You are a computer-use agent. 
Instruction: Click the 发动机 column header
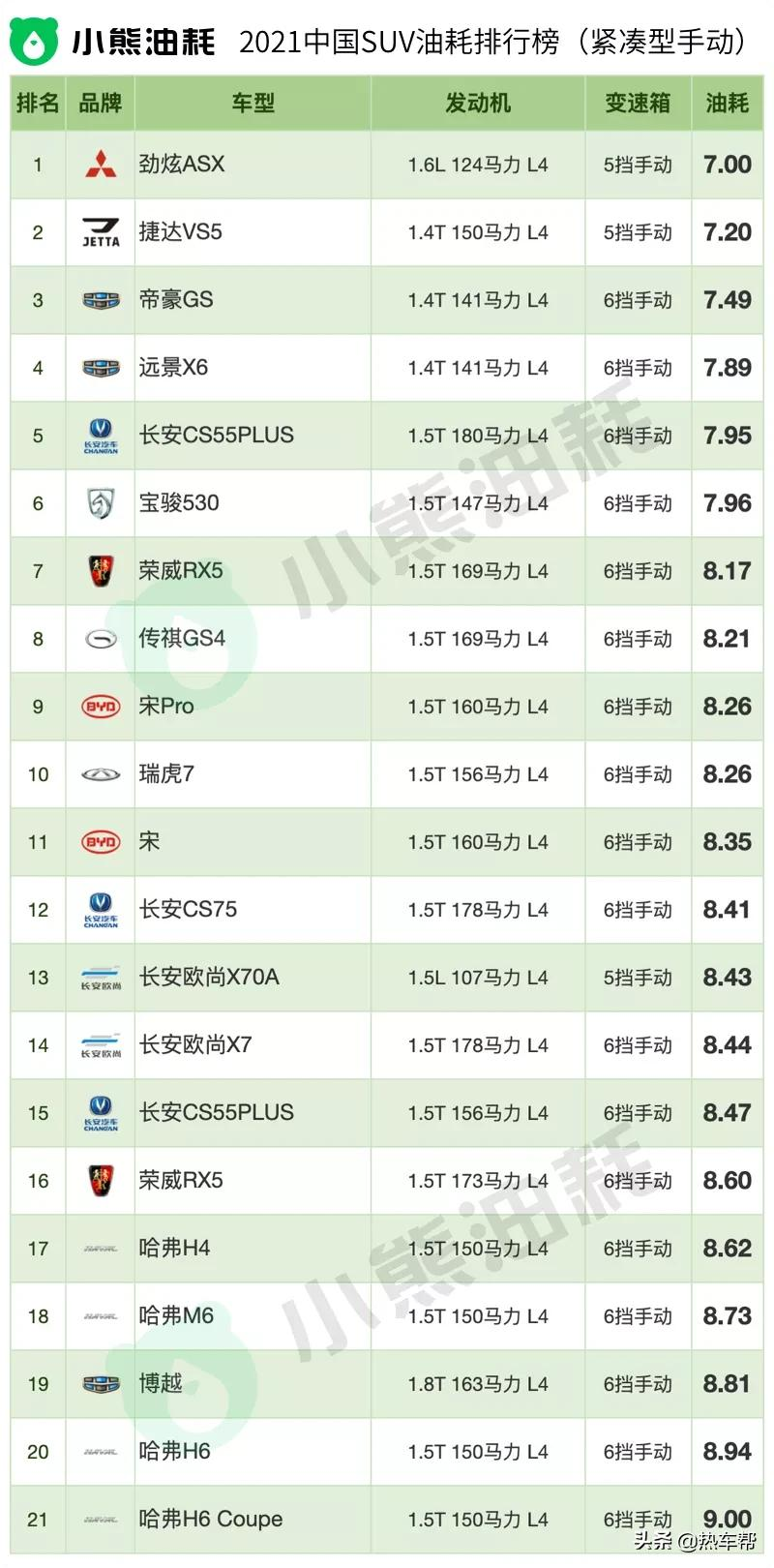478,103
